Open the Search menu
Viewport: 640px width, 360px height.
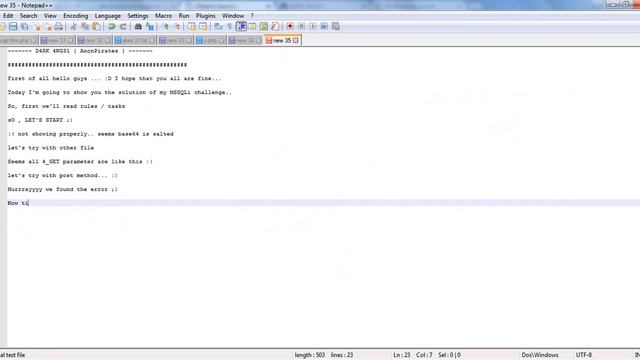[29, 16]
